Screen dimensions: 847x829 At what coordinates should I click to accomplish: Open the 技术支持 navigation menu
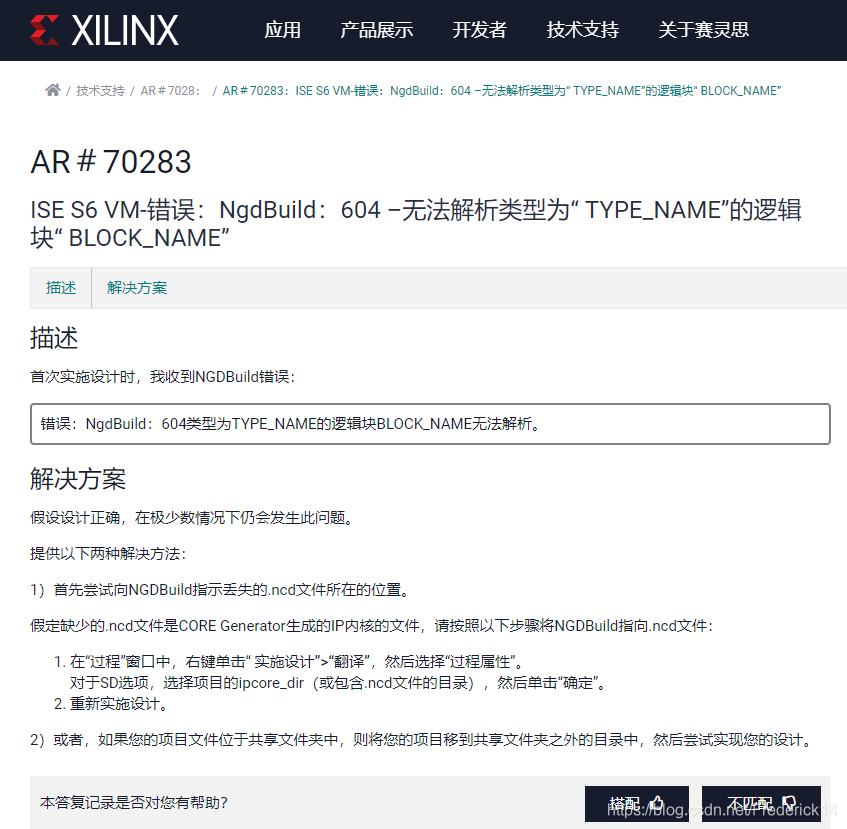[x=582, y=30]
